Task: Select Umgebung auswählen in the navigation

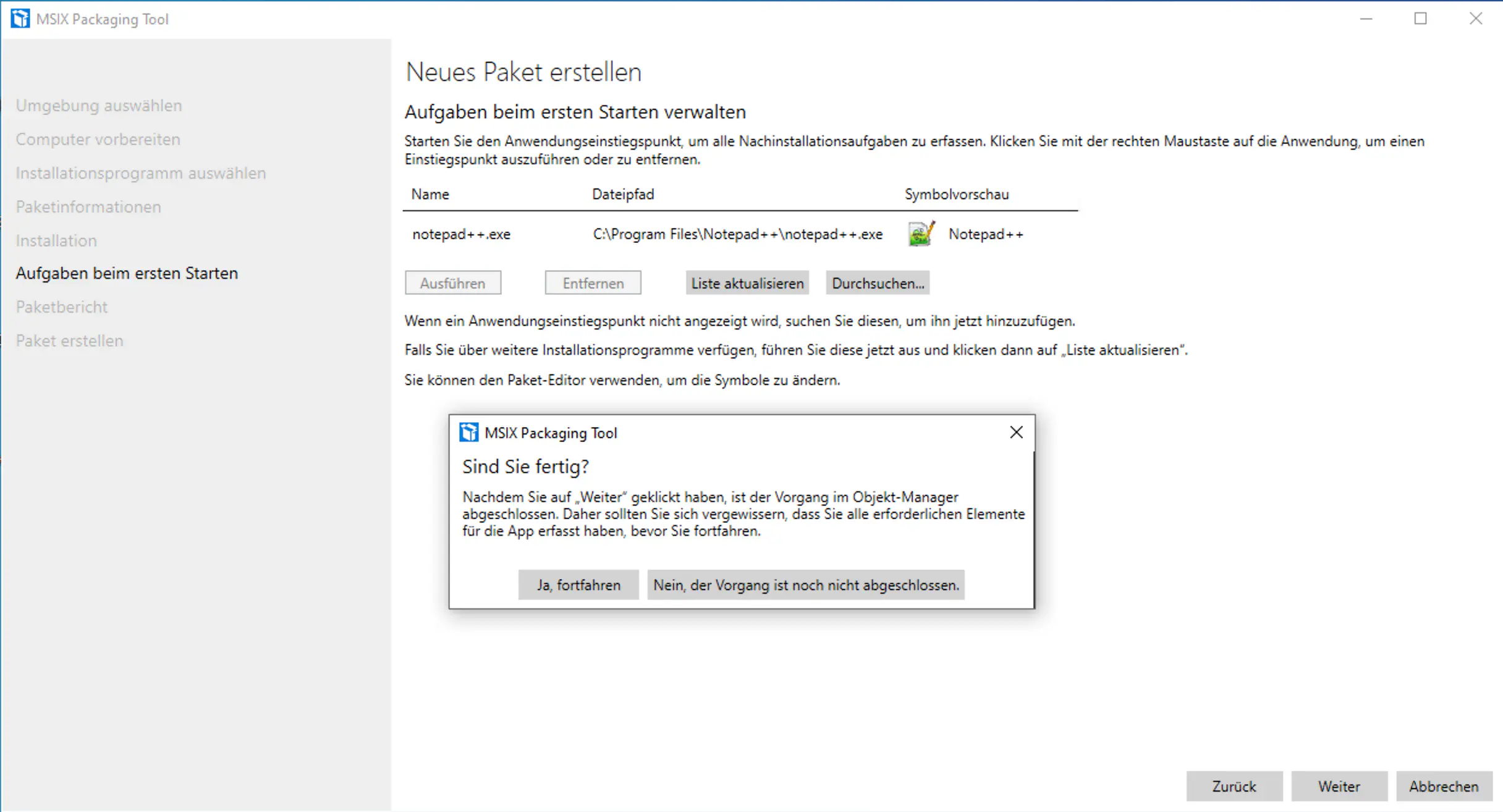Action: [98, 105]
